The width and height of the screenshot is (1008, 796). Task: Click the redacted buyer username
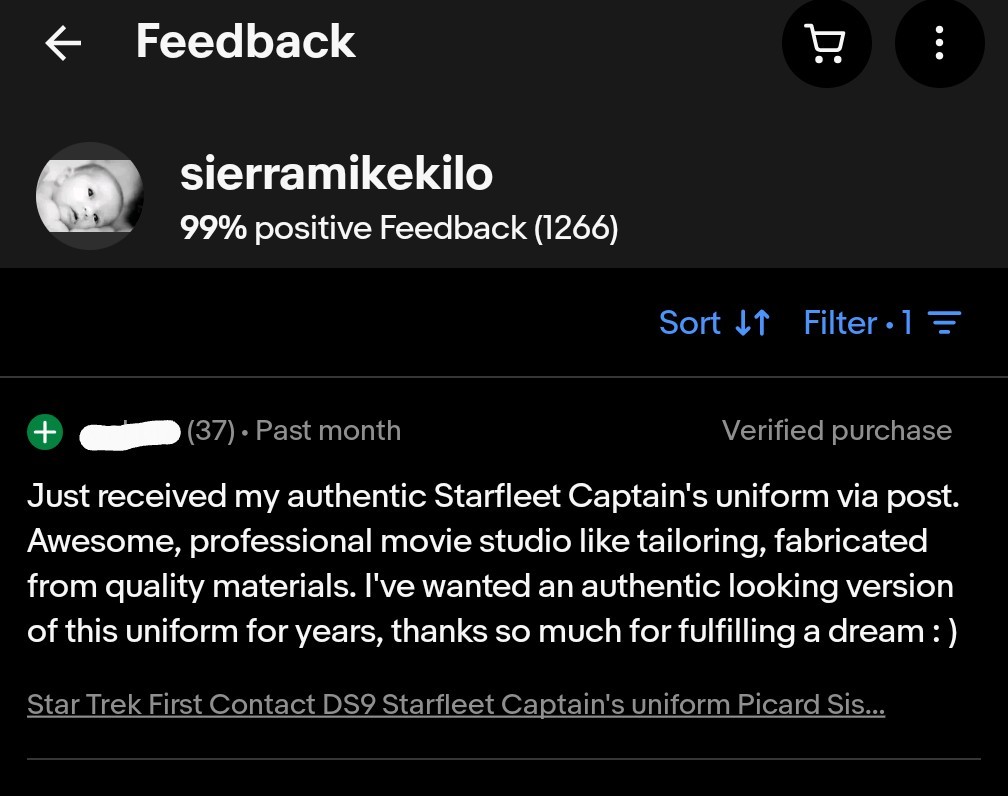pos(130,432)
